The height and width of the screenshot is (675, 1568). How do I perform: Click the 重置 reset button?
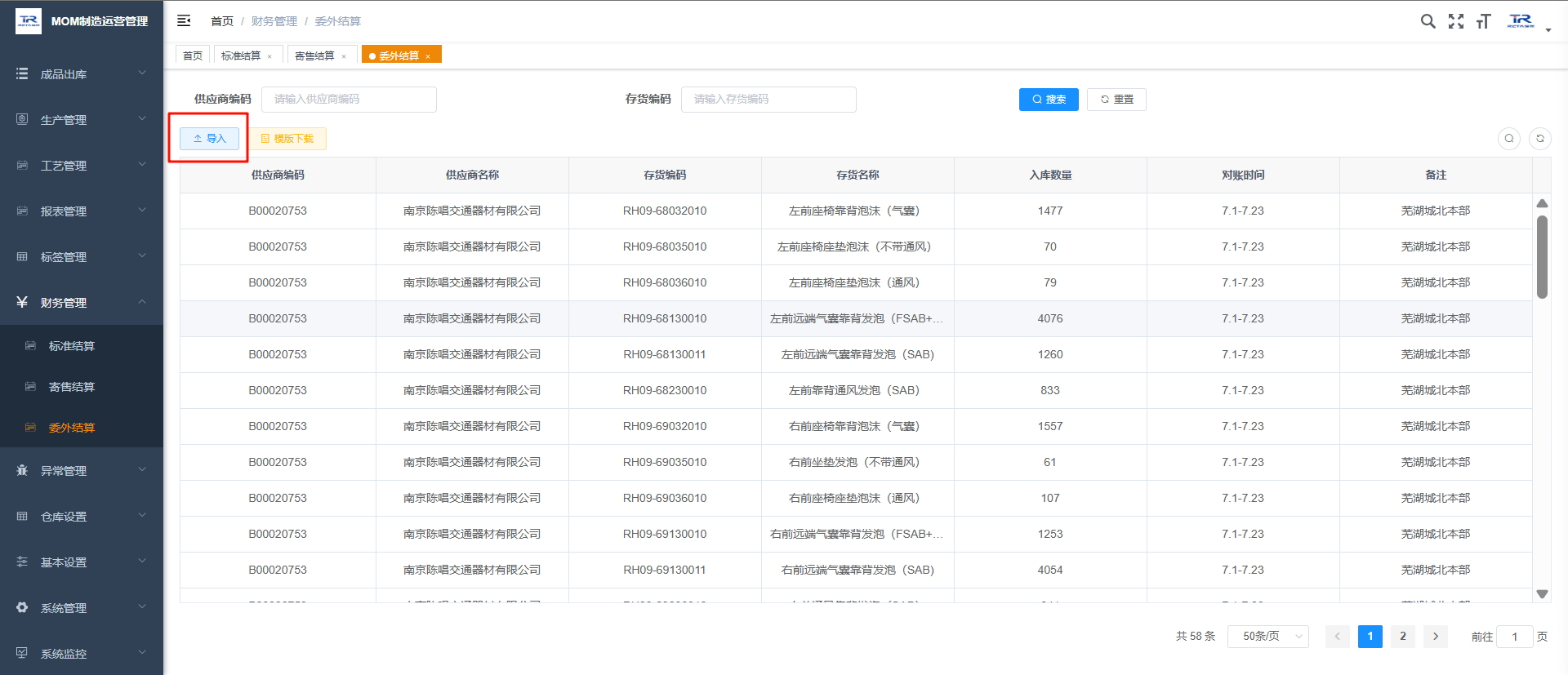1116,100
